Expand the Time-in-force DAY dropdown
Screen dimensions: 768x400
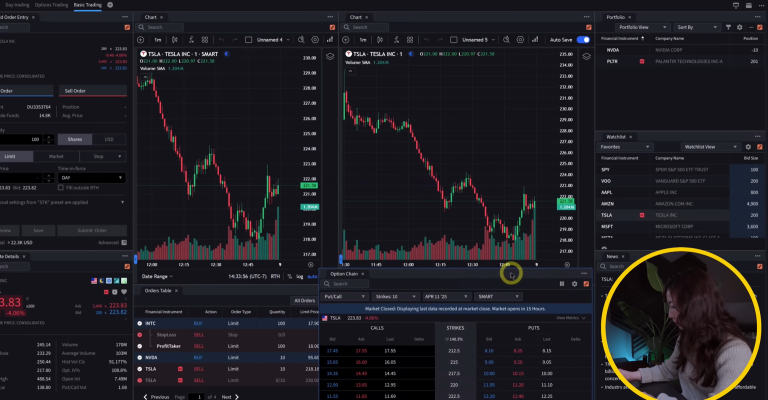point(92,176)
